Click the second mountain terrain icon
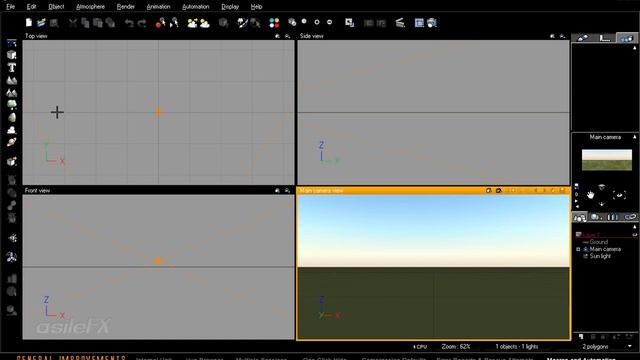 pos(12,93)
